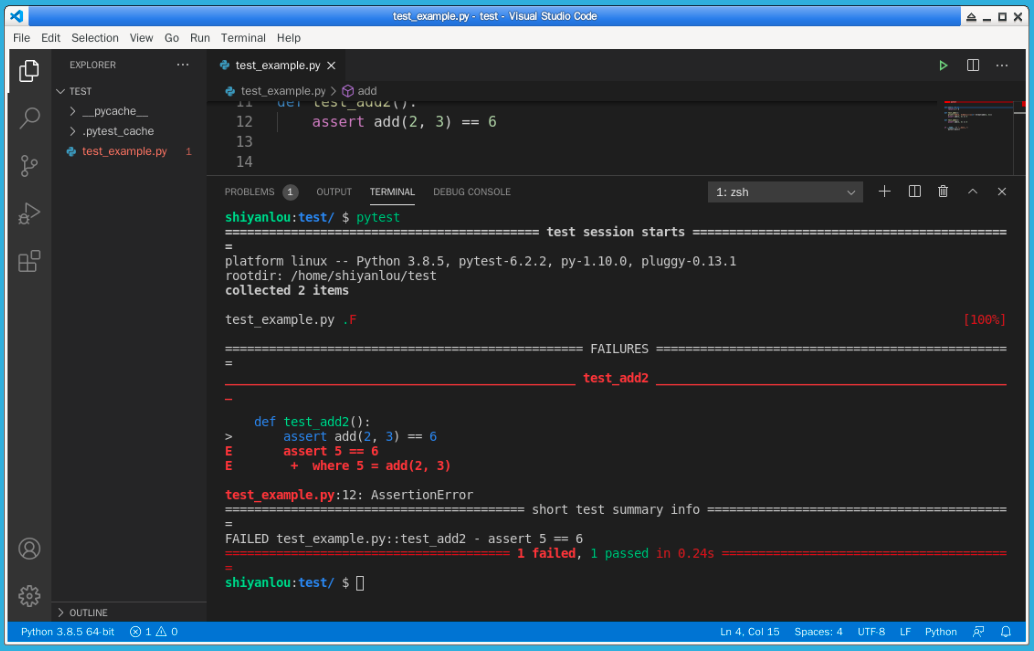This screenshot has width=1034, height=651.
Task: Create a new terminal with plus icon
Action: (884, 191)
